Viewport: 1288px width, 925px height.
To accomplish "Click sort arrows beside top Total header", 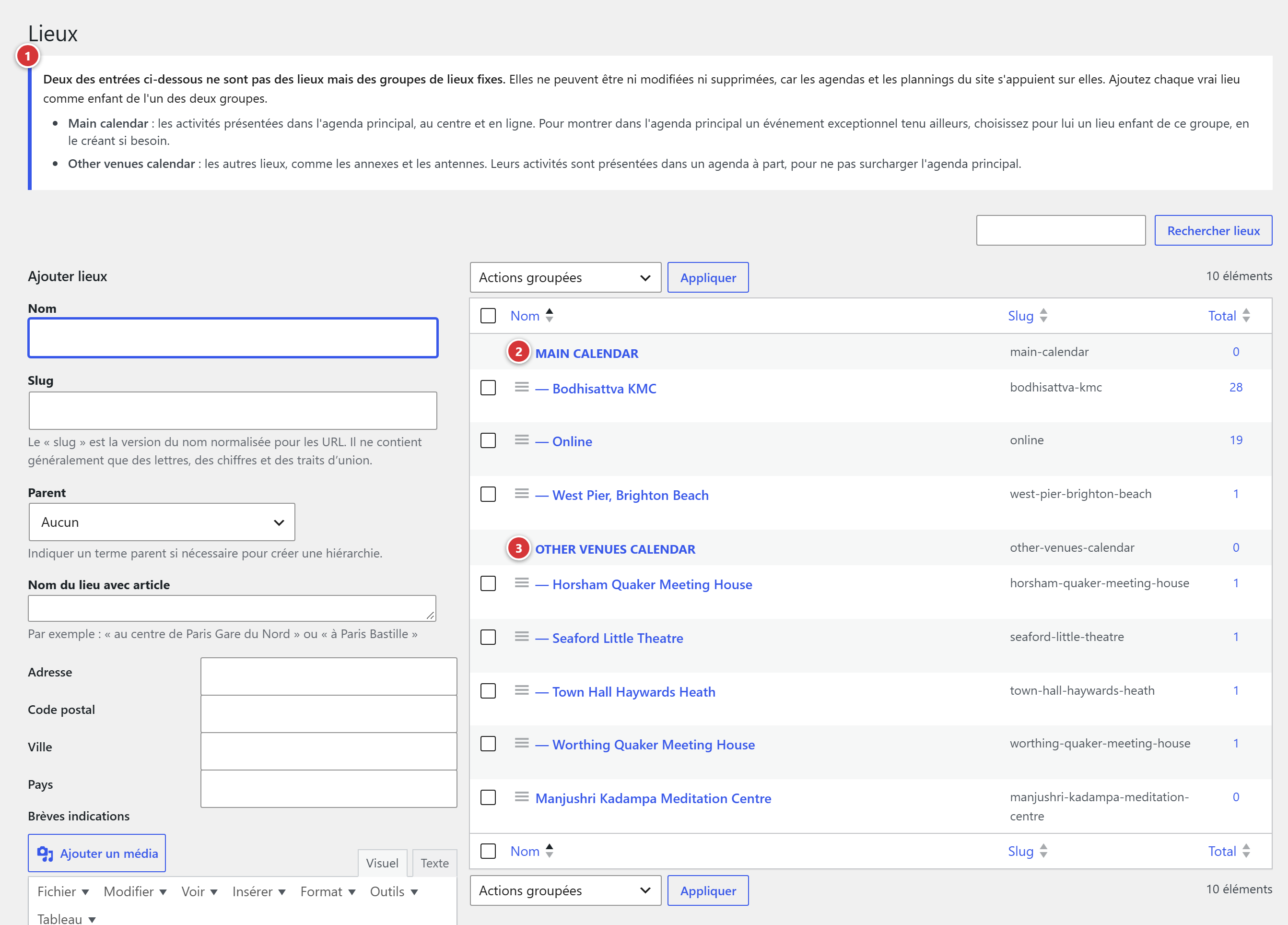I will click(1246, 315).
